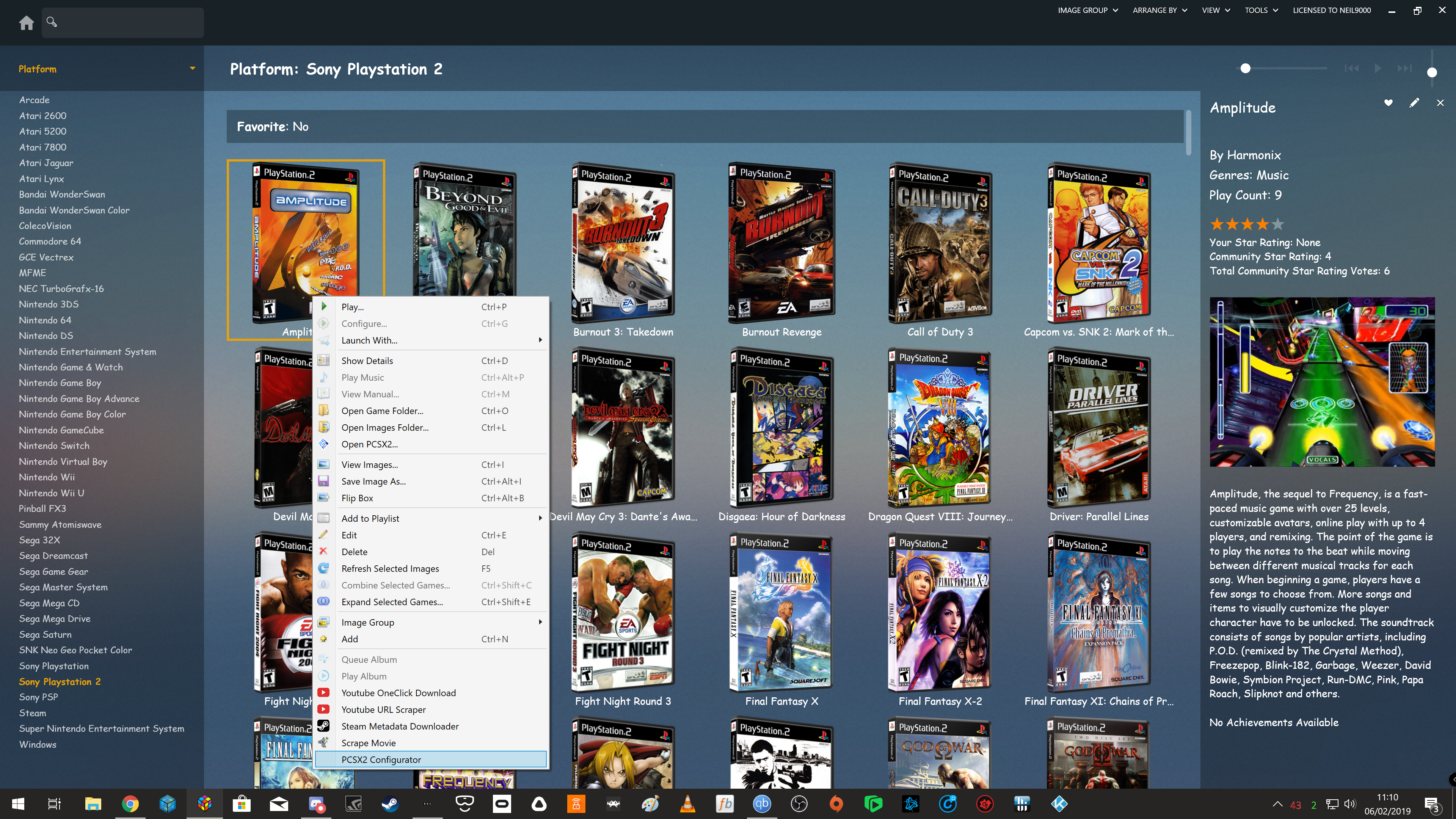Select Driver: Parallel Lines cover
1456x819 pixels.
tap(1099, 428)
